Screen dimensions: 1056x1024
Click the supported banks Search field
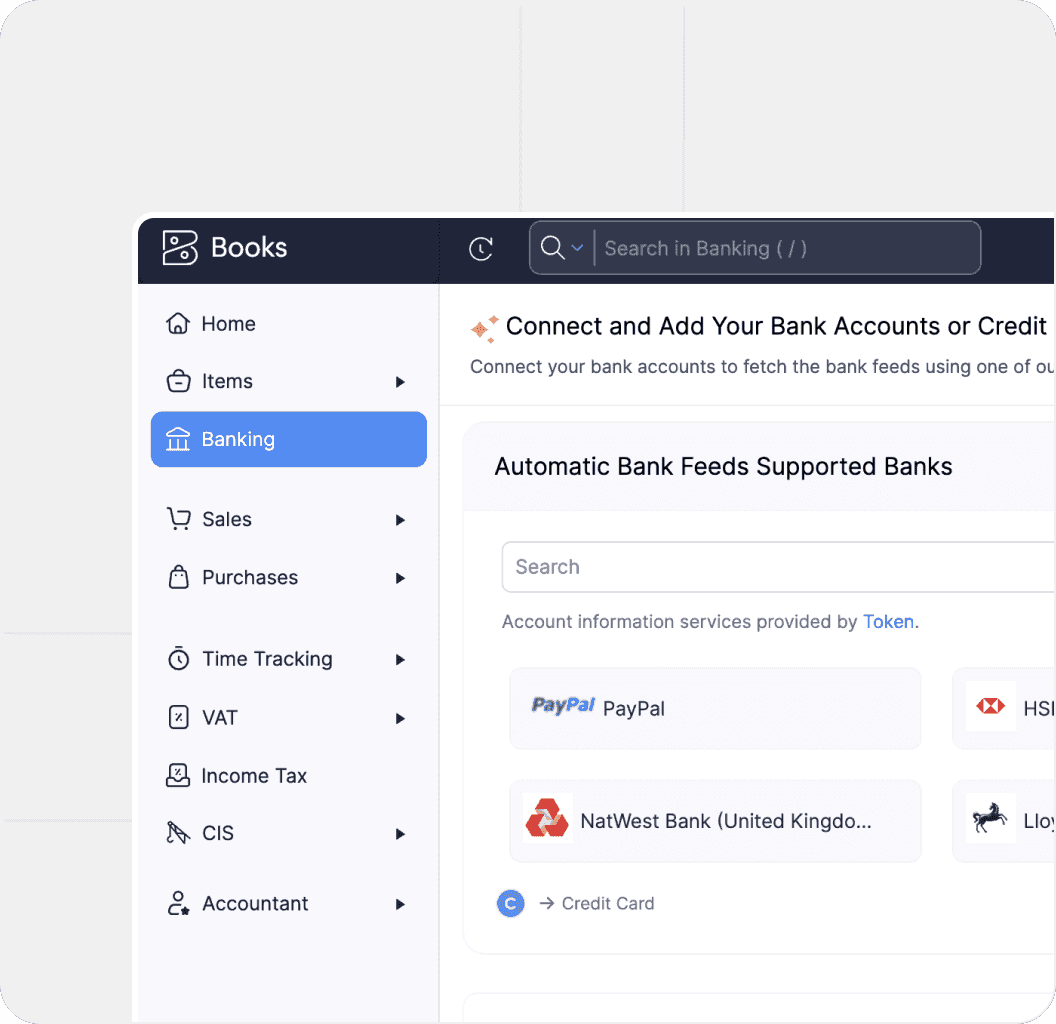click(x=779, y=567)
